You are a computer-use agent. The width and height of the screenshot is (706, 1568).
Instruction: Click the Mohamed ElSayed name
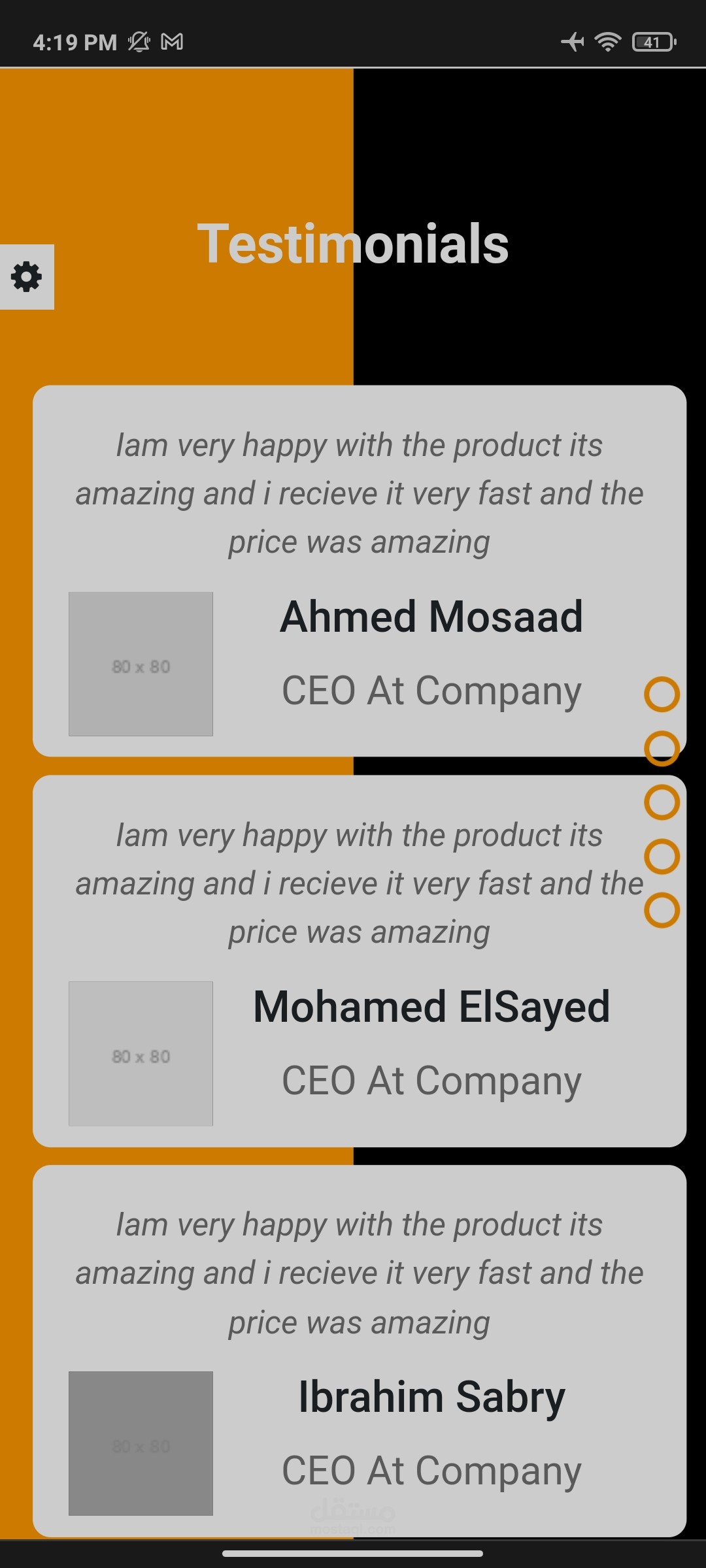[x=431, y=1007]
